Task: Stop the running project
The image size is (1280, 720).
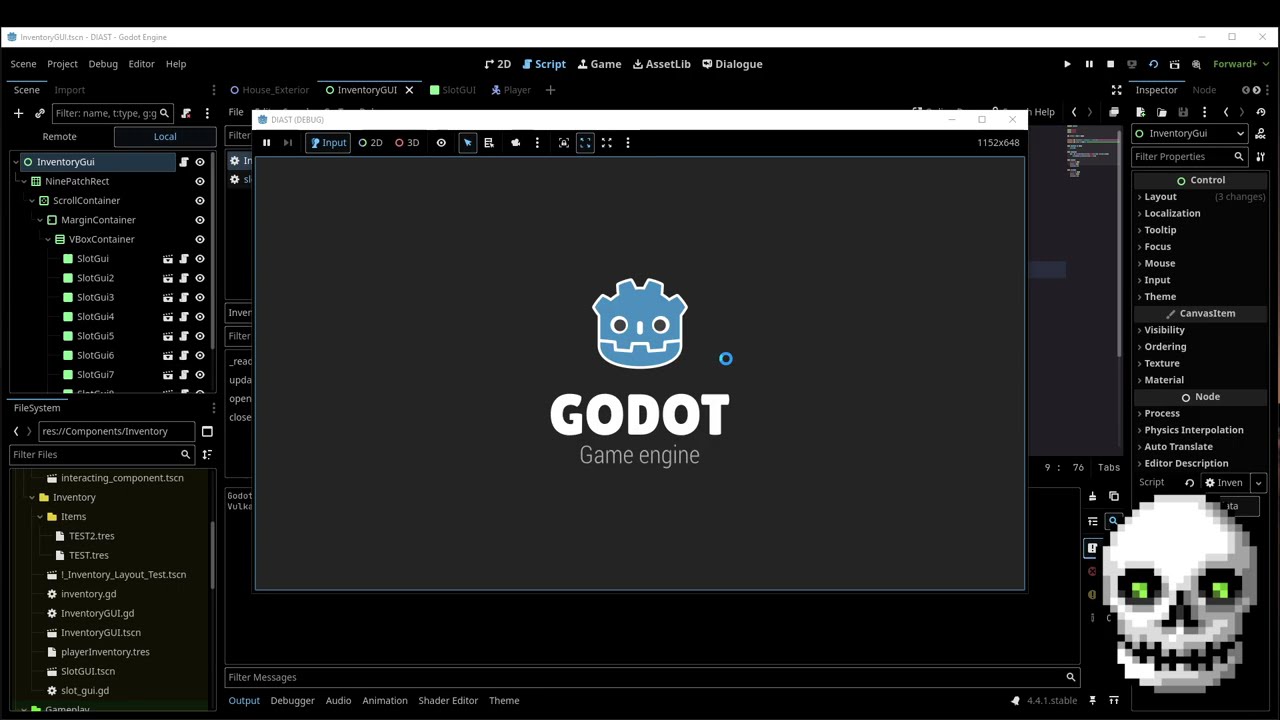Action: 1110,64
